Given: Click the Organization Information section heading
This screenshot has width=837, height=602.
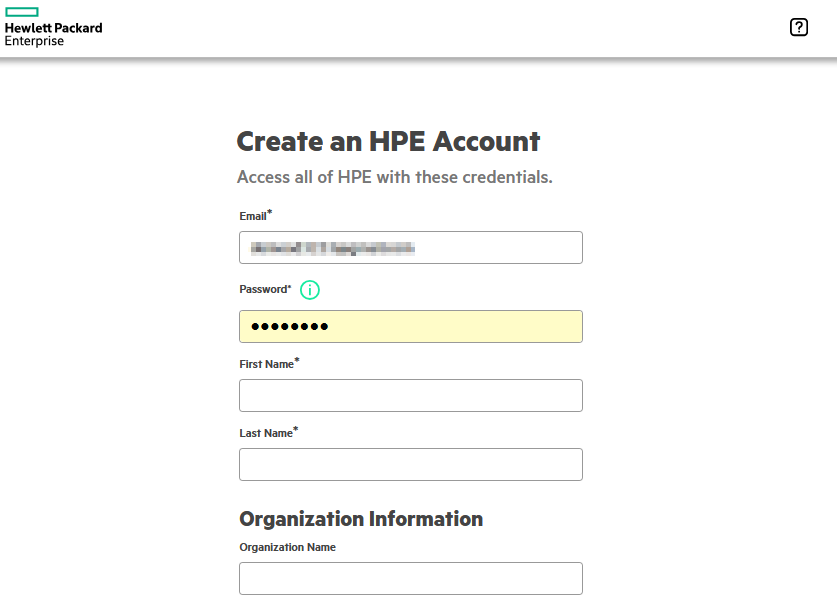Looking at the screenshot, I should (361, 519).
